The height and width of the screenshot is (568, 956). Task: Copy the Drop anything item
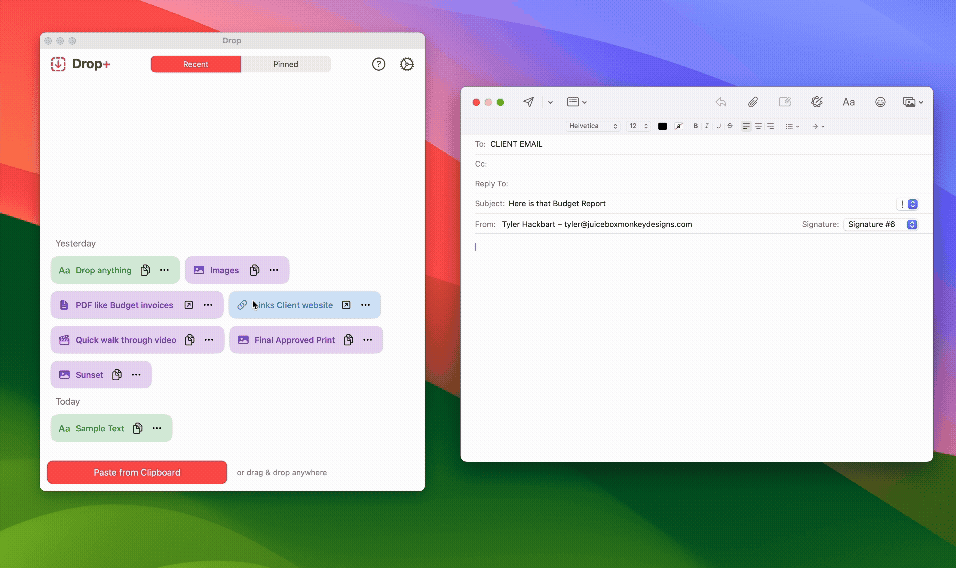coord(145,270)
